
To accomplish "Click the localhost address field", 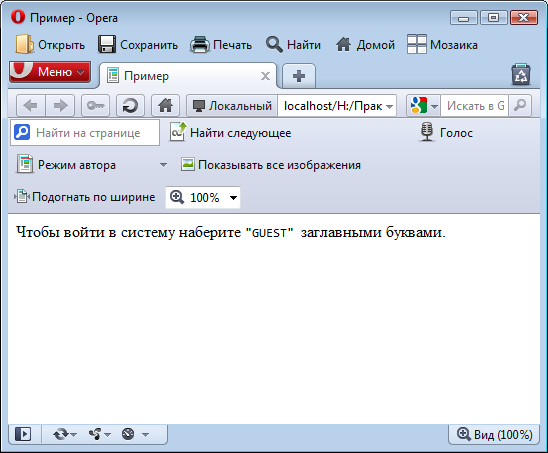I will 332,106.
